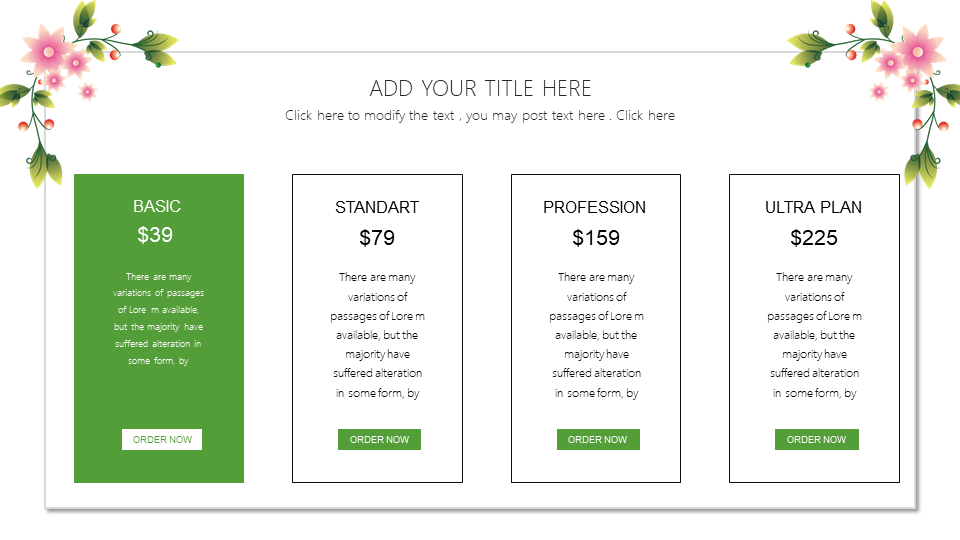Click the BASIC plan heading
Image resolution: width=960 pixels, height=540 pixels.
[x=157, y=206]
